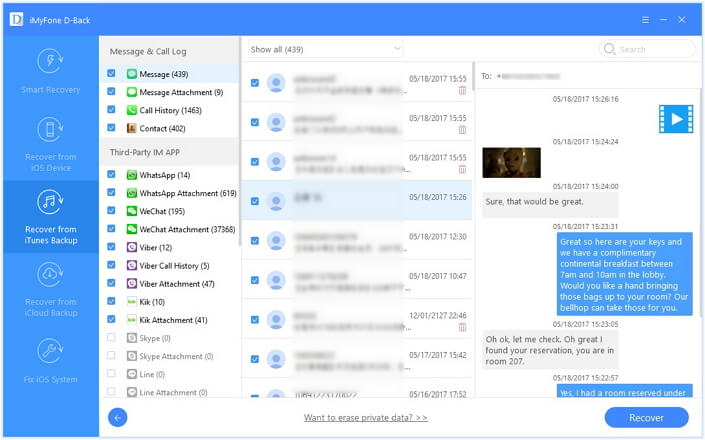Open 'Want to erase private data?' link
This screenshot has height=440, width=705.
pyautogui.click(x=365, y=417)
